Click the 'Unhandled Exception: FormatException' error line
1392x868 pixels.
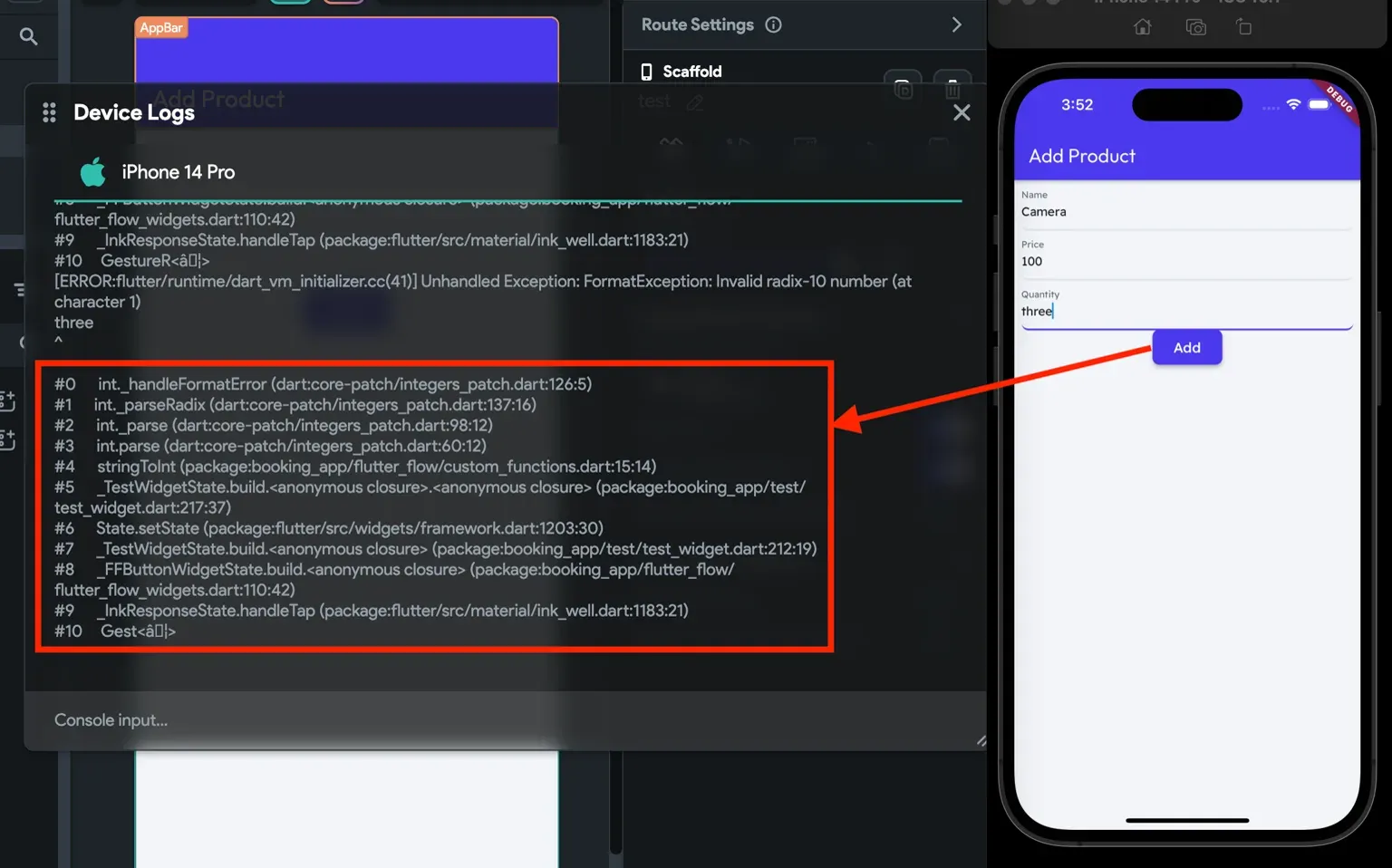click(x=483, y=292)
